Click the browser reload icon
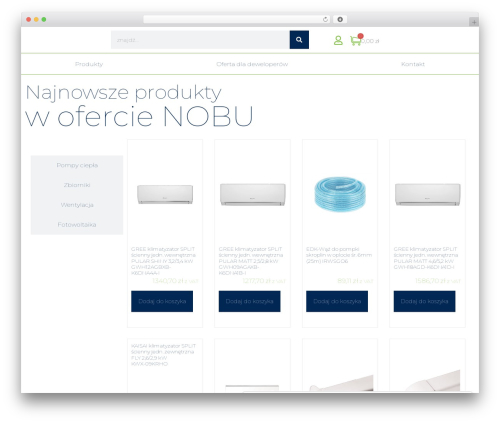 pos(325,20)
